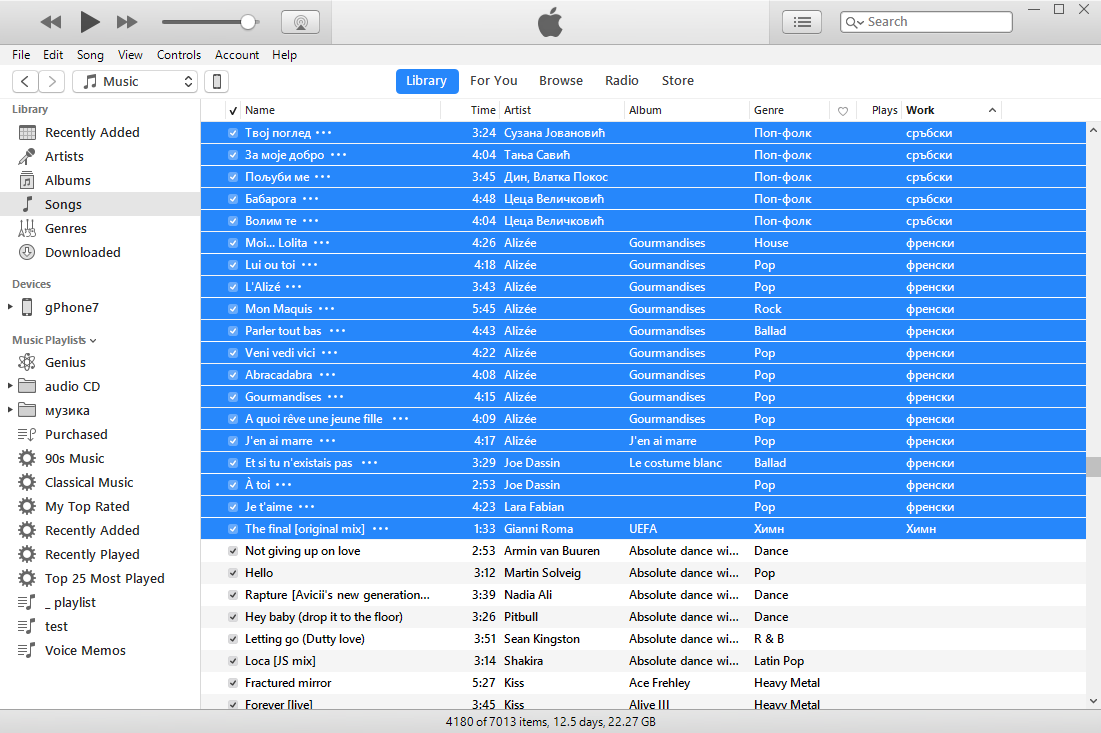
Task: Click the rewind previous track button
Action: tap(51, 22)
